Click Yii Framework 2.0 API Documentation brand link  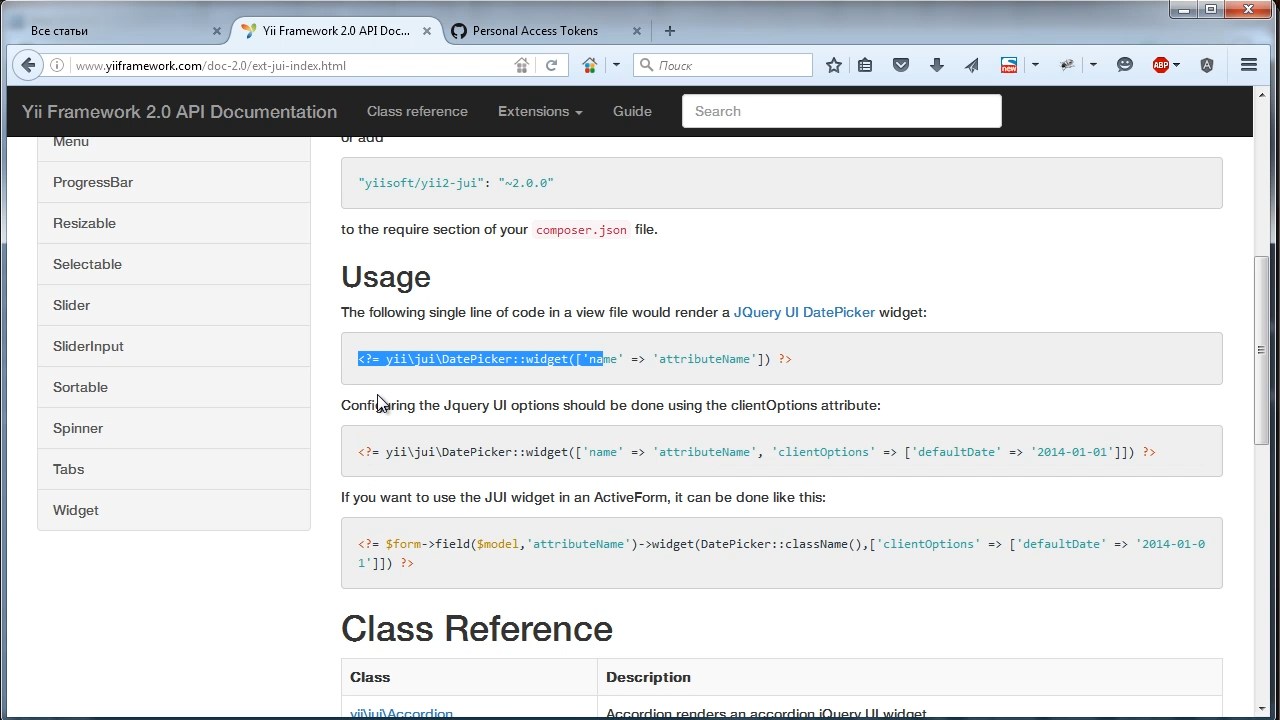180,112
